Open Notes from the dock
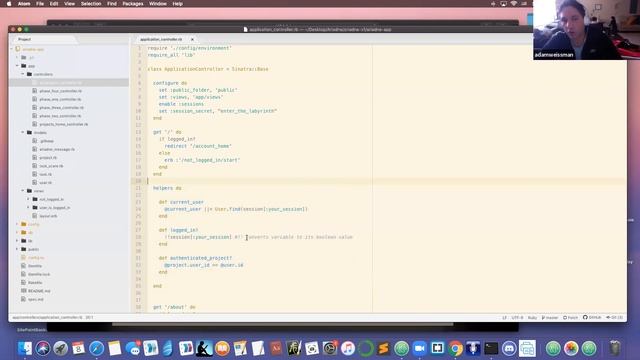This screenshot has height=360, width=640. point(115,348)
